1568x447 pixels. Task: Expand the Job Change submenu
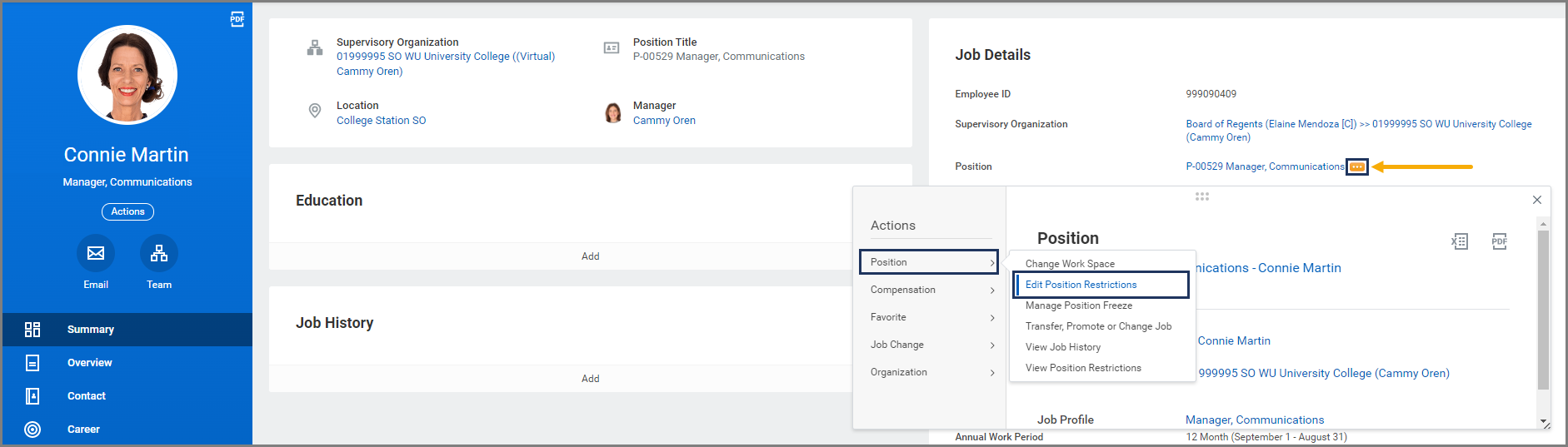click(x=929, y=345)
